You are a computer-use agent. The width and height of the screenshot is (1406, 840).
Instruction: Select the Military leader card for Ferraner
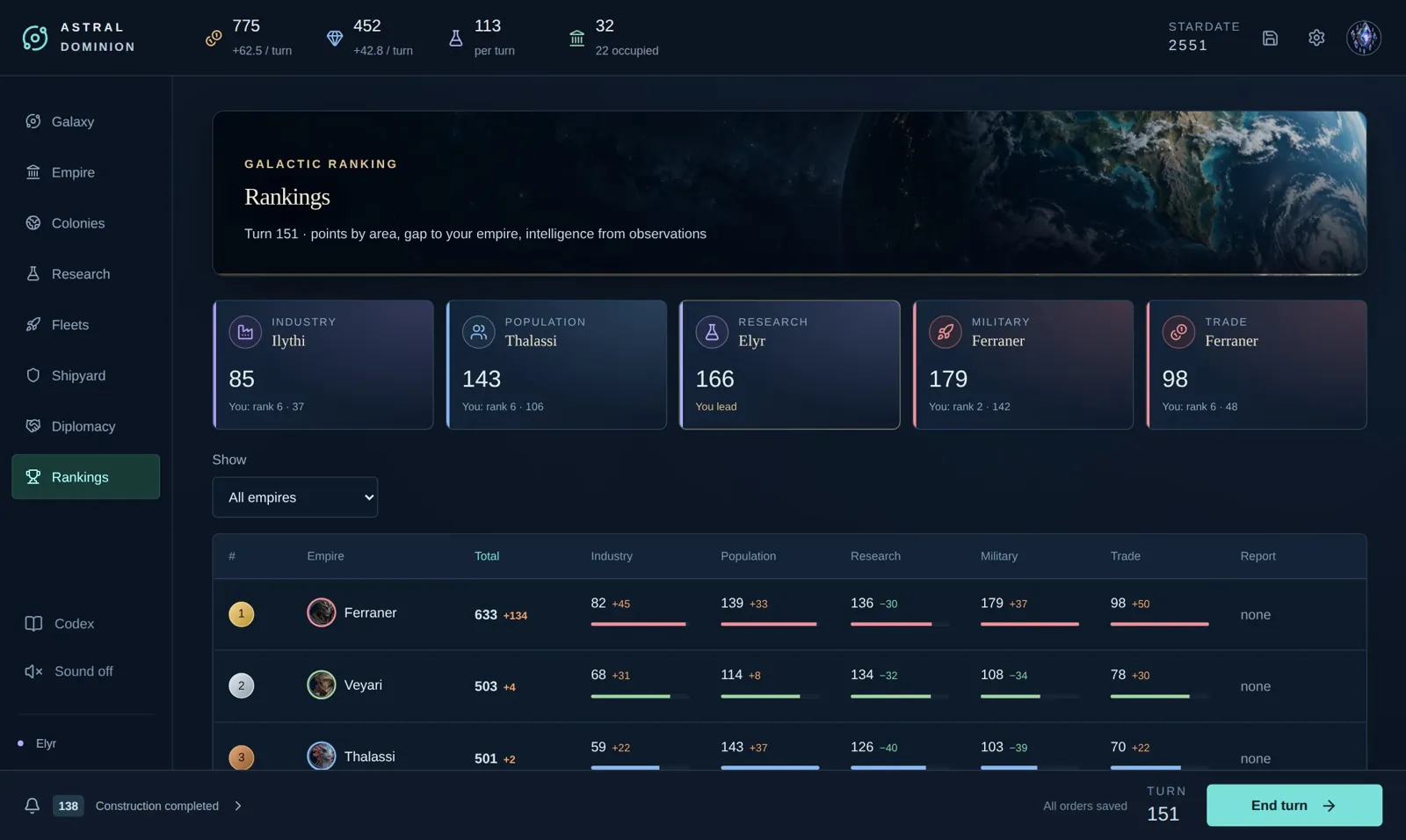[x=1023, y=365]
